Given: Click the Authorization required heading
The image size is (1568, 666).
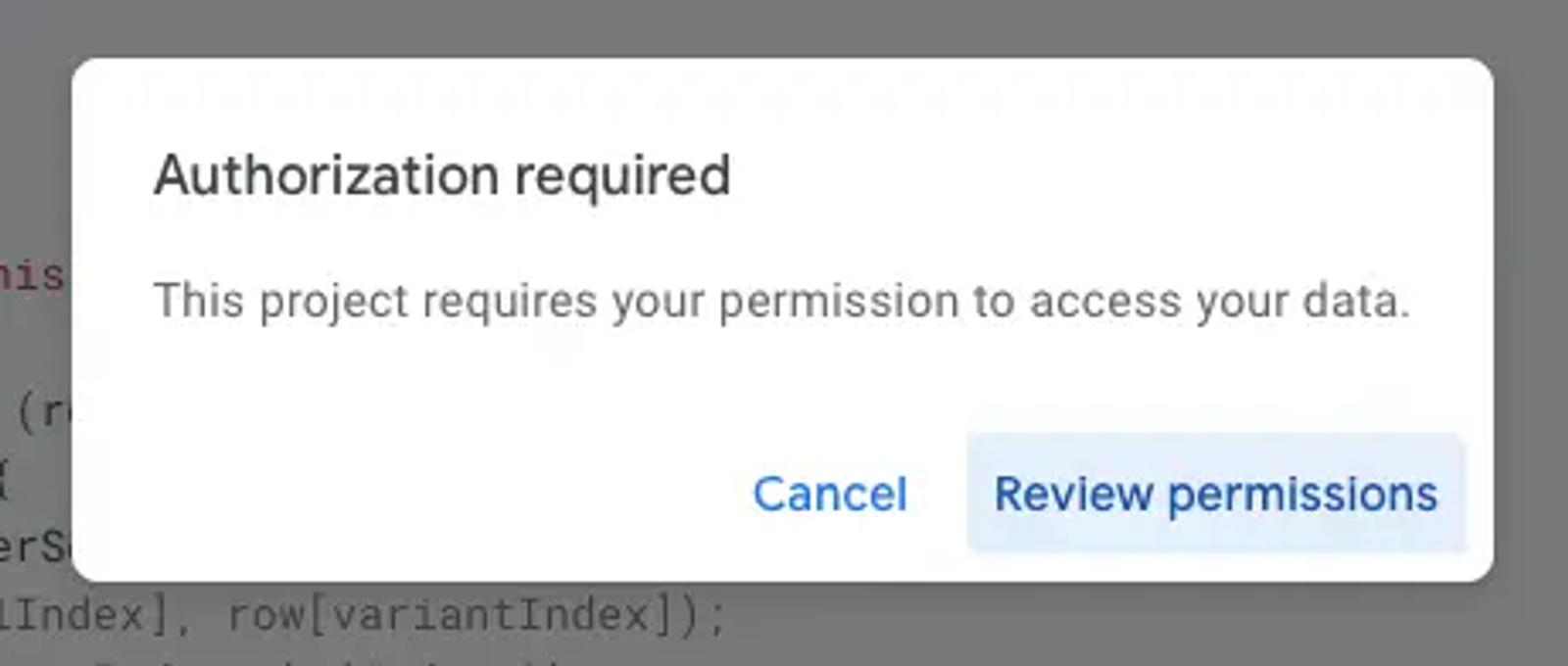Looking at the screenshot, I should point(442,176).
